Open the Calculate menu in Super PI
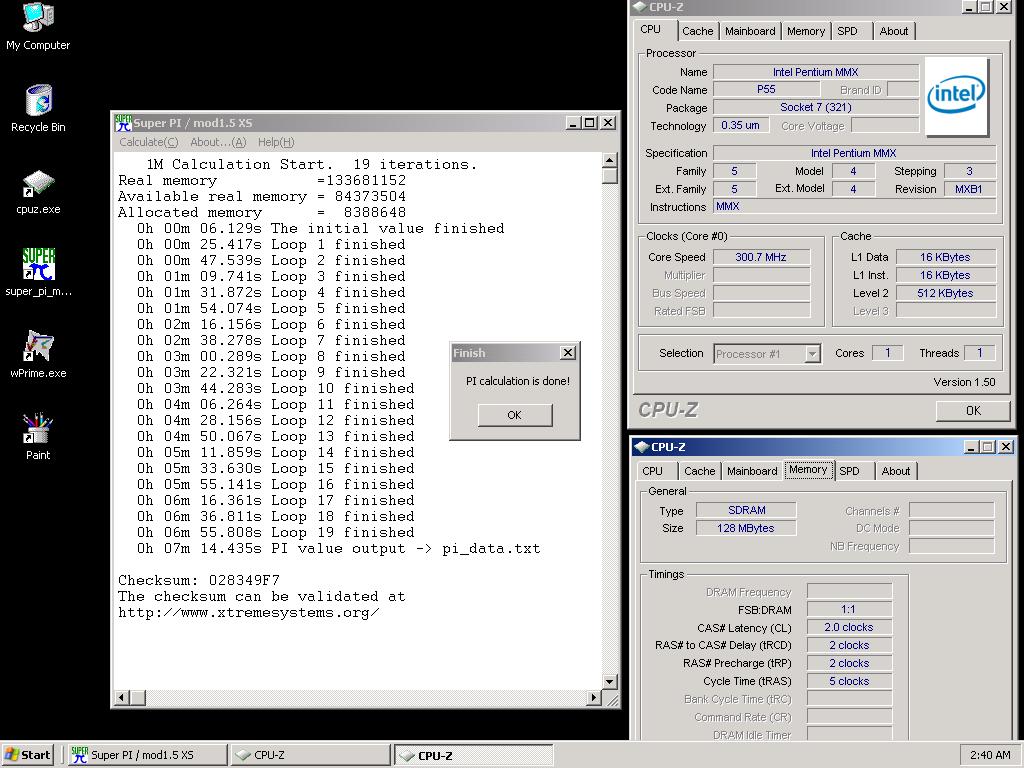 [148, 142]
